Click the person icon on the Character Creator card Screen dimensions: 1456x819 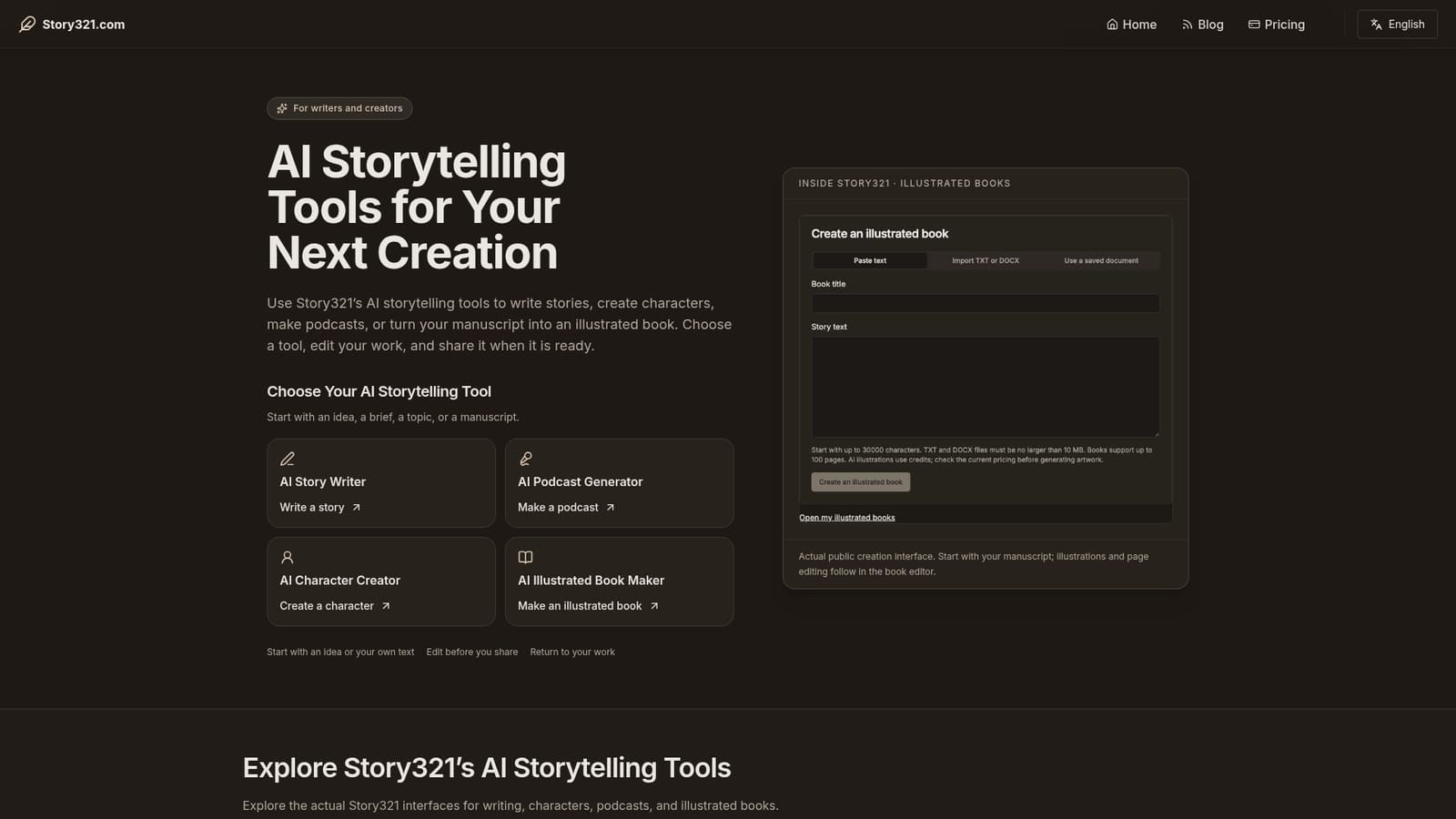(x=288, y=557)
